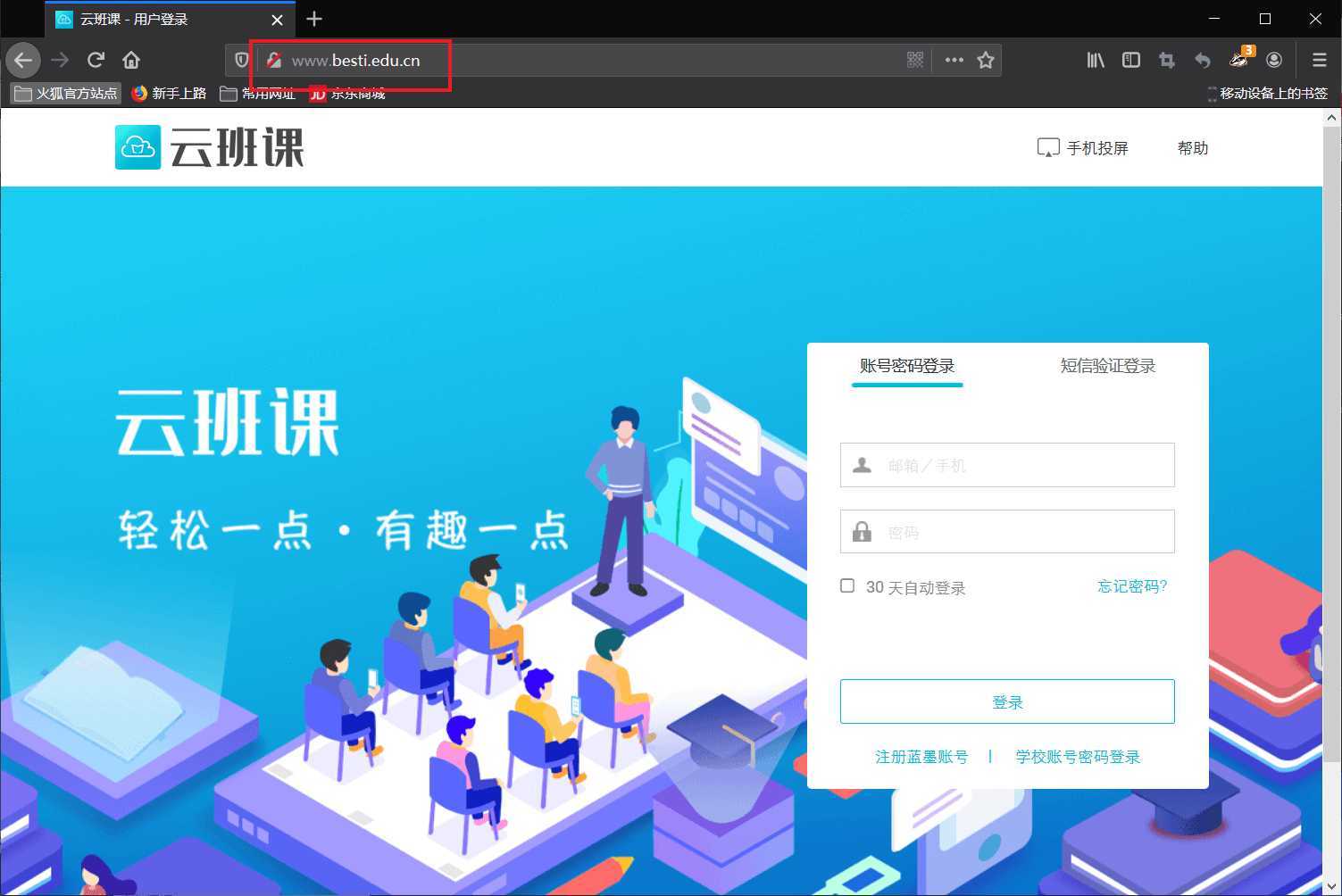
Task: Open a new browser tab
Action: click(314, 19)
